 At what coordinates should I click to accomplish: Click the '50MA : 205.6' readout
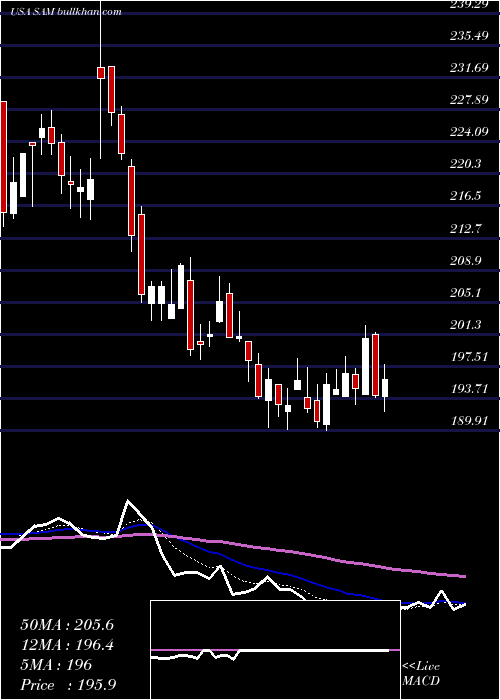click(x=67, y=625)
